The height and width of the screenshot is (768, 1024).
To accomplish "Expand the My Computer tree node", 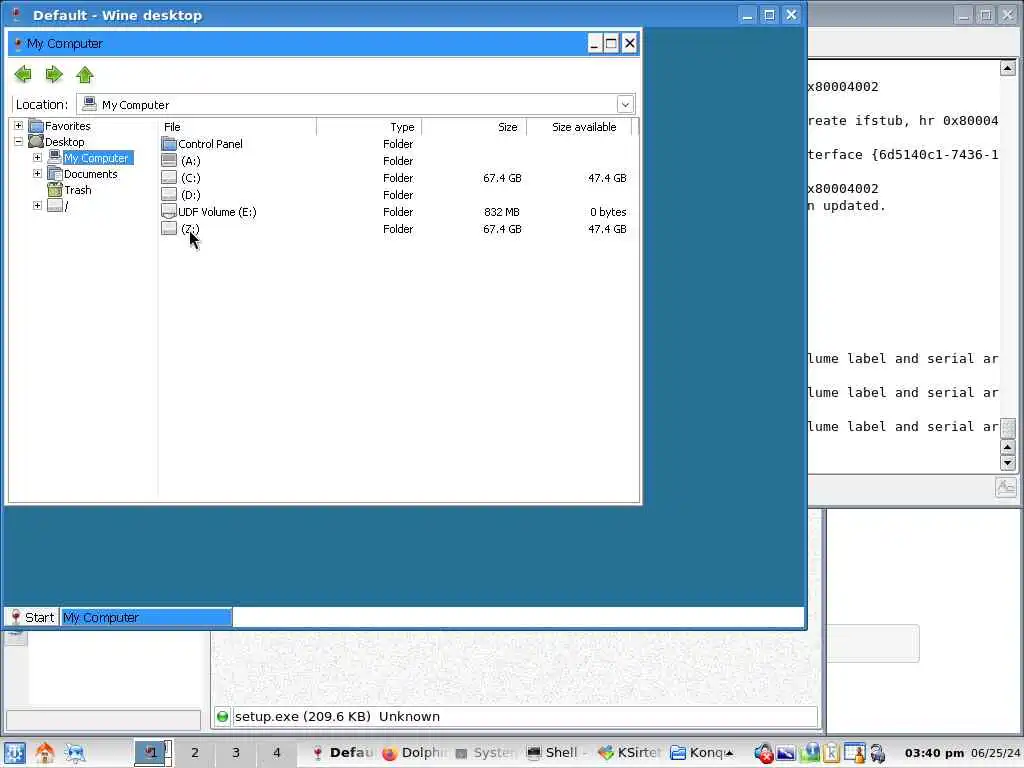I will 37,157.
